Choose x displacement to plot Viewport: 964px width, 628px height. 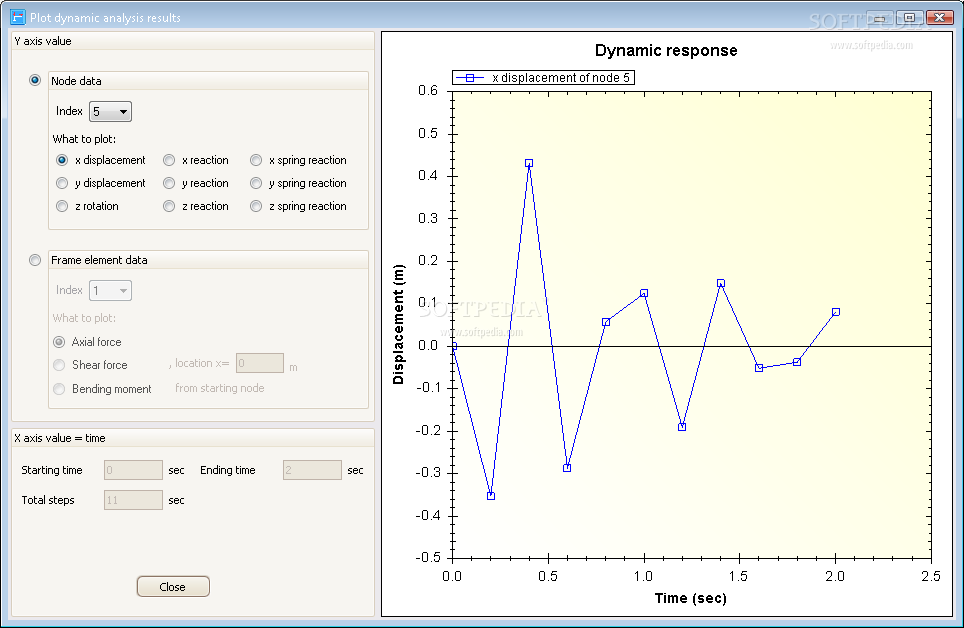pos(61,160)
